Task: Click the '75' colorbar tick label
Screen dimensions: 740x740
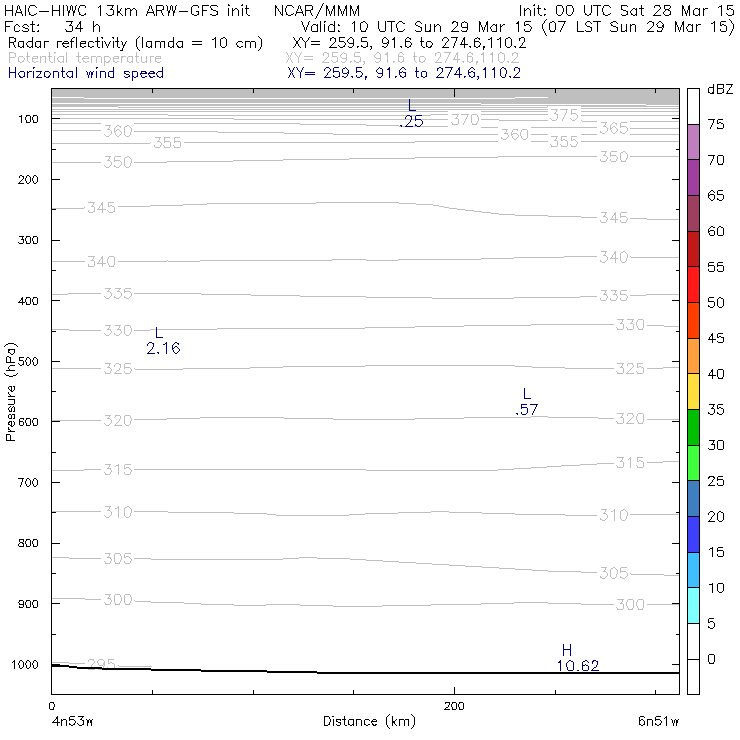Action: click(715, 124)
